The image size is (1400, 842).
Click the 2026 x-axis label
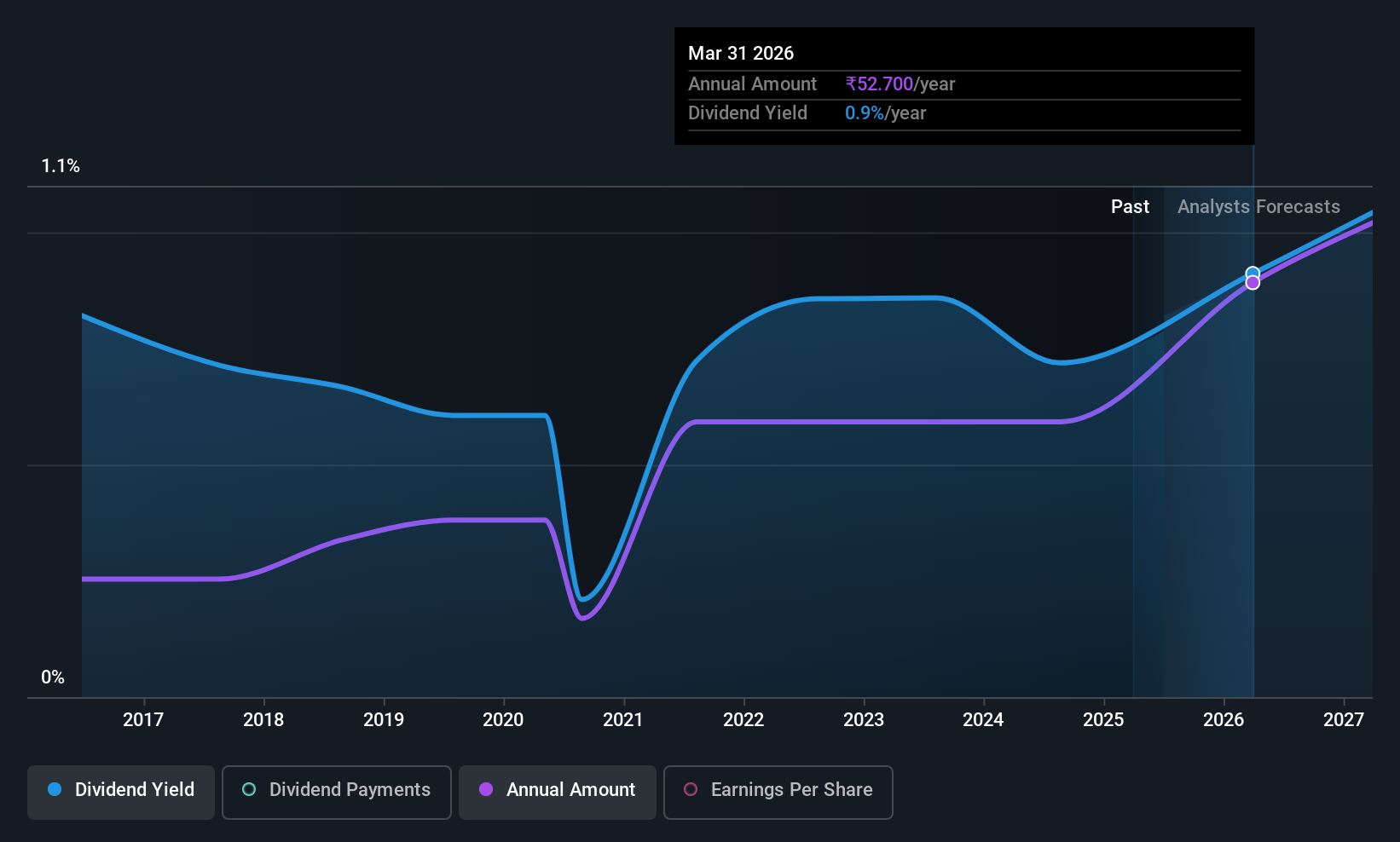point(1224,720)
